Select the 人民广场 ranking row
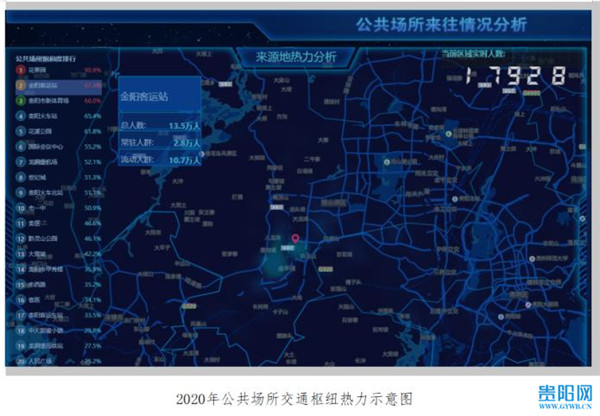 pos(59,361)
